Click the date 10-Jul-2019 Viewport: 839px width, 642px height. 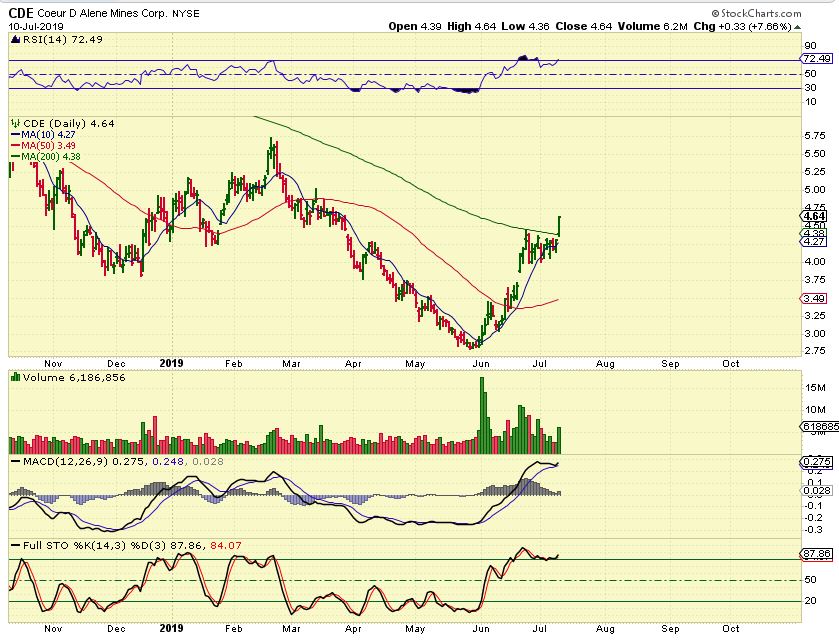point(36,26)
